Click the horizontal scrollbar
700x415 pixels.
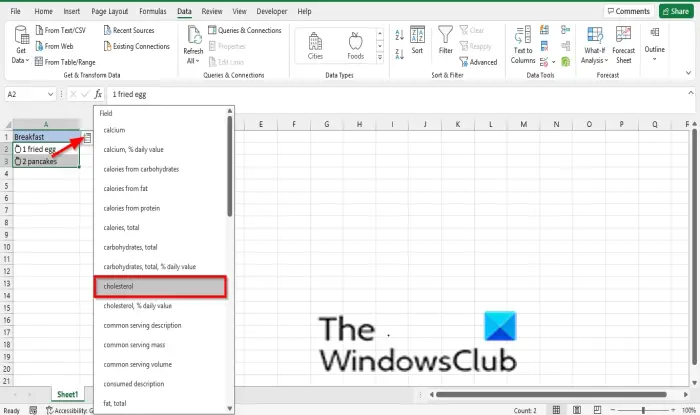coord(551,394)
